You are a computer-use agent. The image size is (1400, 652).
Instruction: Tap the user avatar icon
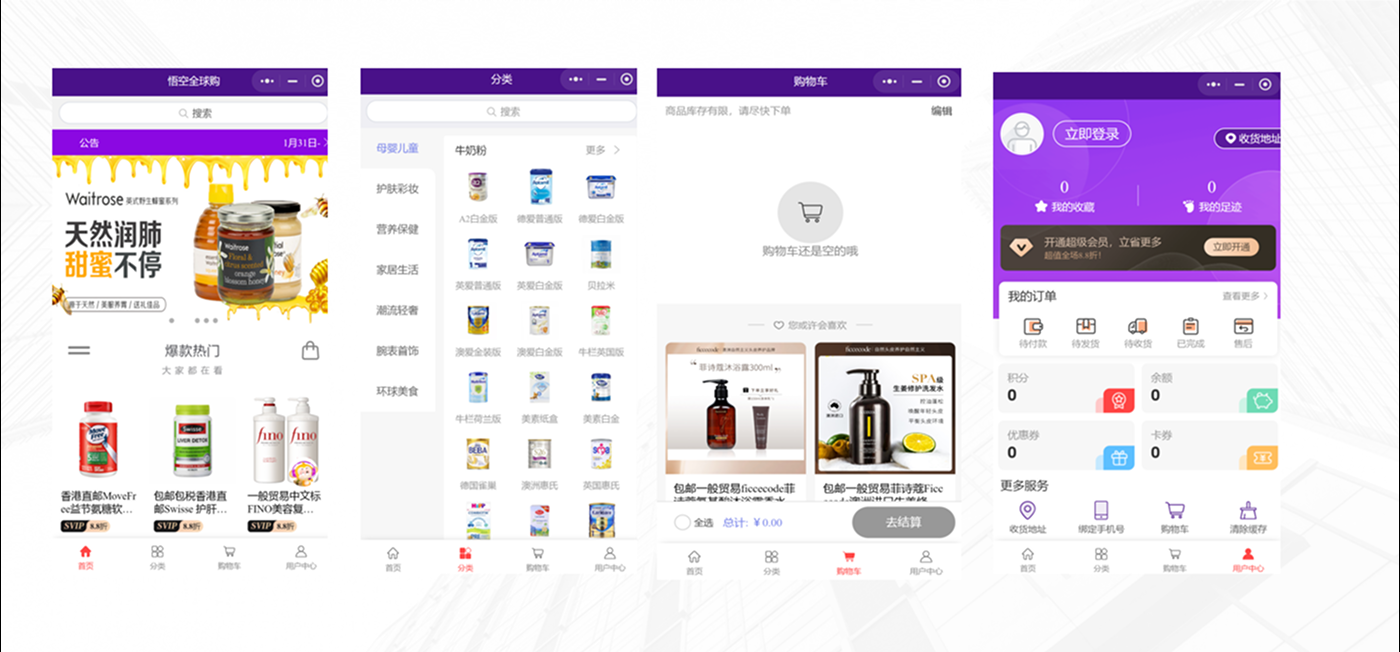pyautogui.click(x=1022, y=134)
